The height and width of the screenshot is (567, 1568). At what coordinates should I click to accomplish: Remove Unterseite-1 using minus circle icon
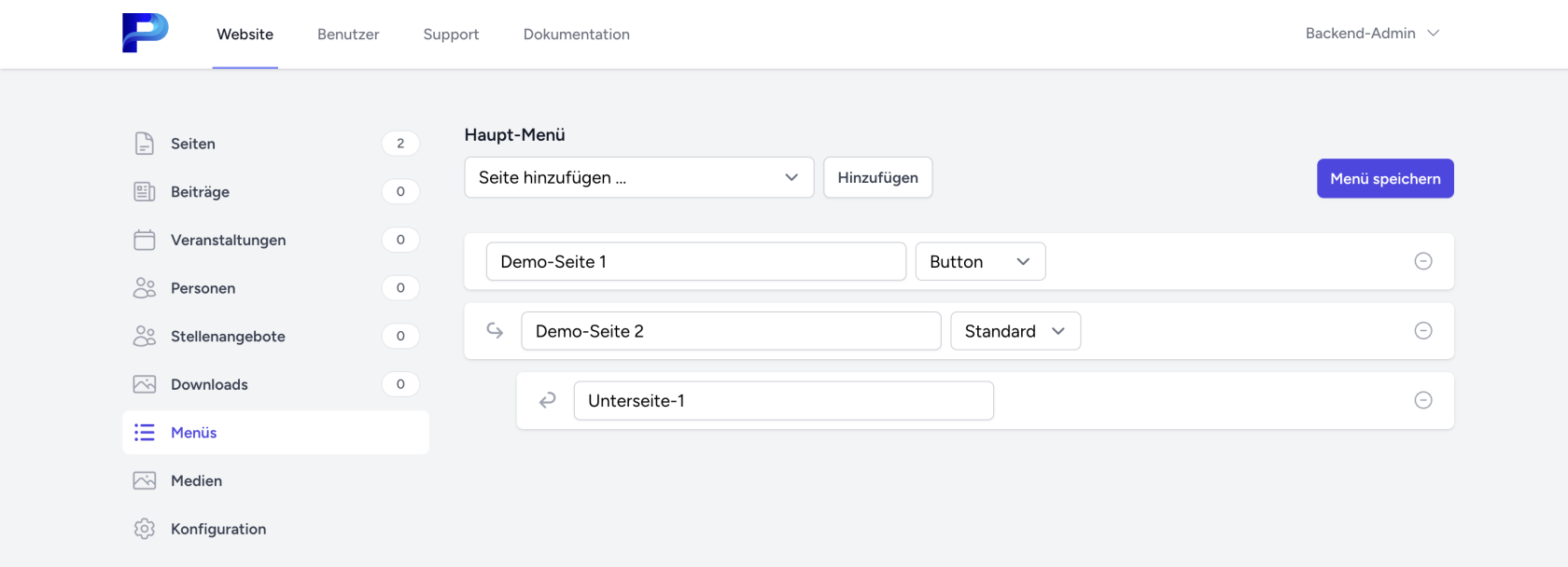pos(1422,400)
